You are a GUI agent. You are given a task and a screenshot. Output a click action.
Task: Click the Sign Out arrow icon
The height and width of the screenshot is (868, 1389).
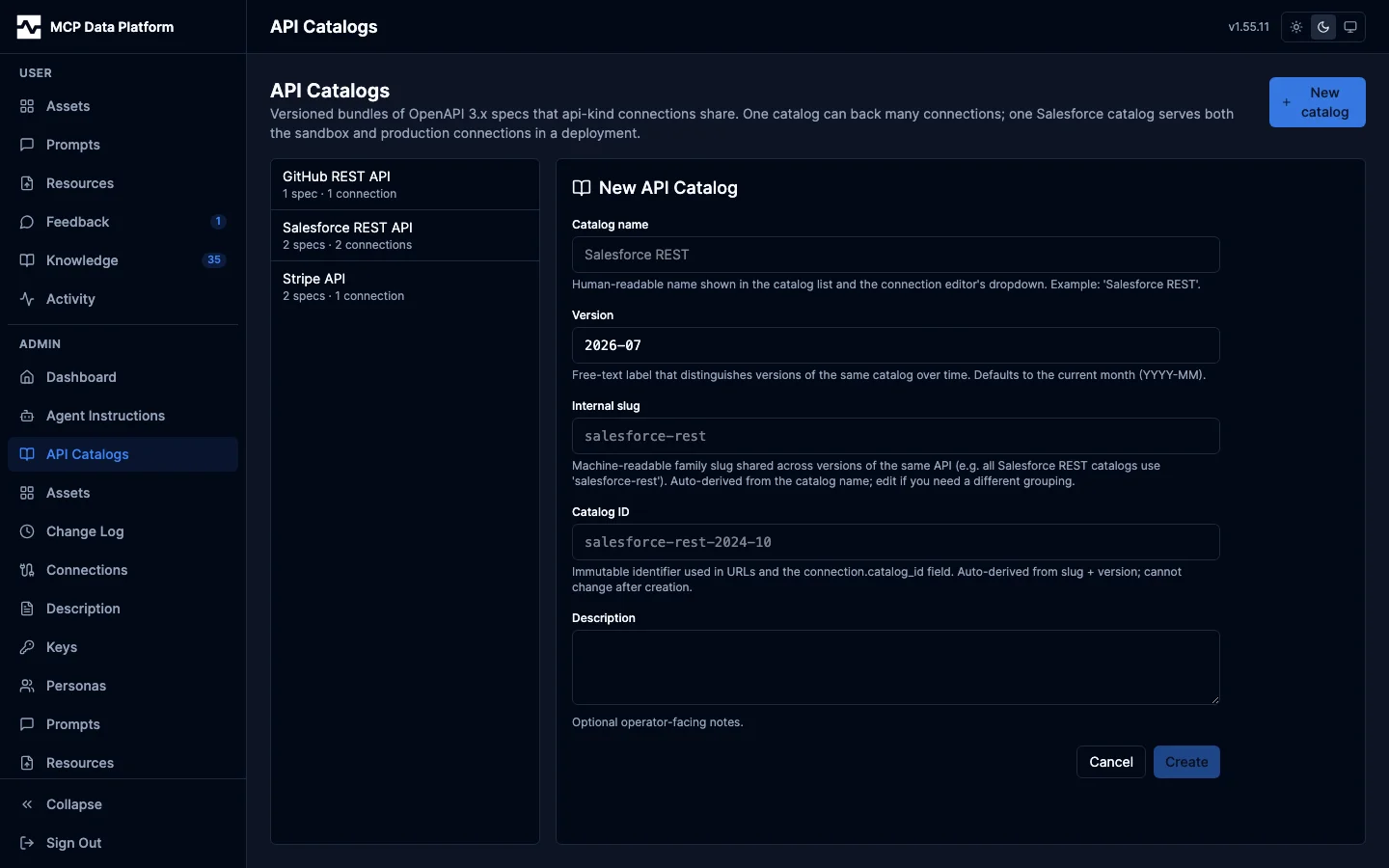pyautogui.click(x=27, y=843)
